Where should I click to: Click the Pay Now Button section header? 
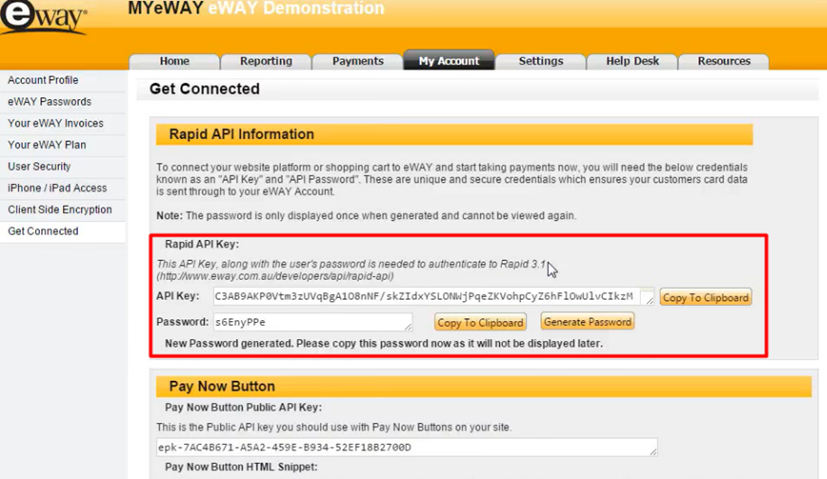pyautogui.click(x=484, y=386)
